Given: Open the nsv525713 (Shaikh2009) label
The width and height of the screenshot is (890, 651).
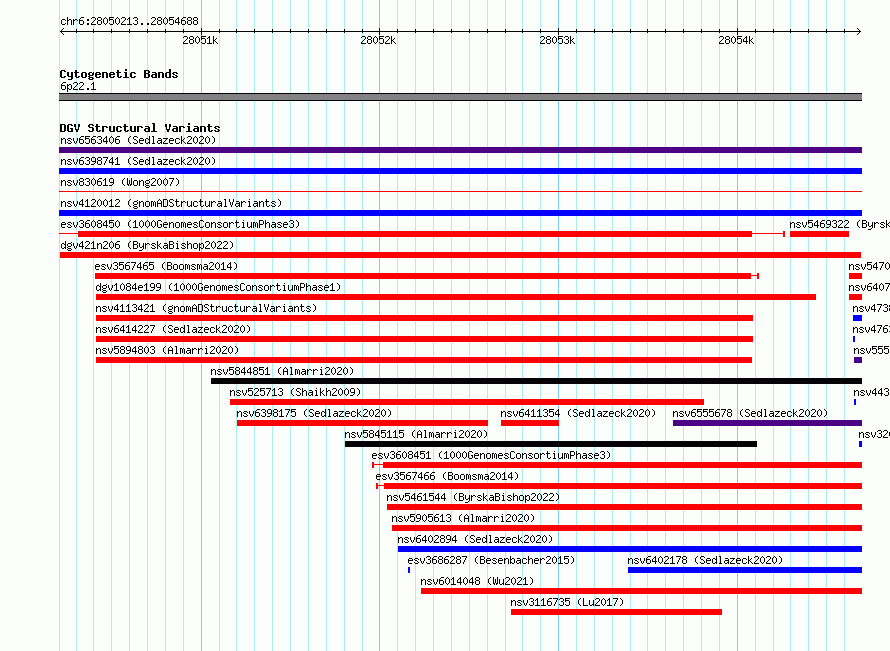Looking at the screenshot, I should pos(295,392).
